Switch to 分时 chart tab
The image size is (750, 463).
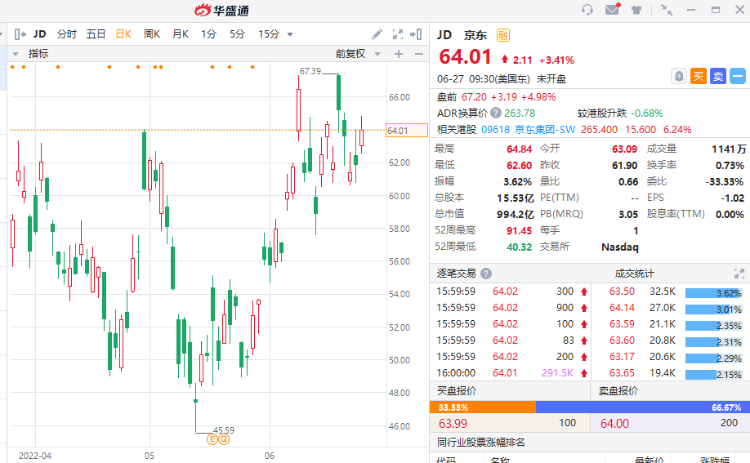pos(66,34)
